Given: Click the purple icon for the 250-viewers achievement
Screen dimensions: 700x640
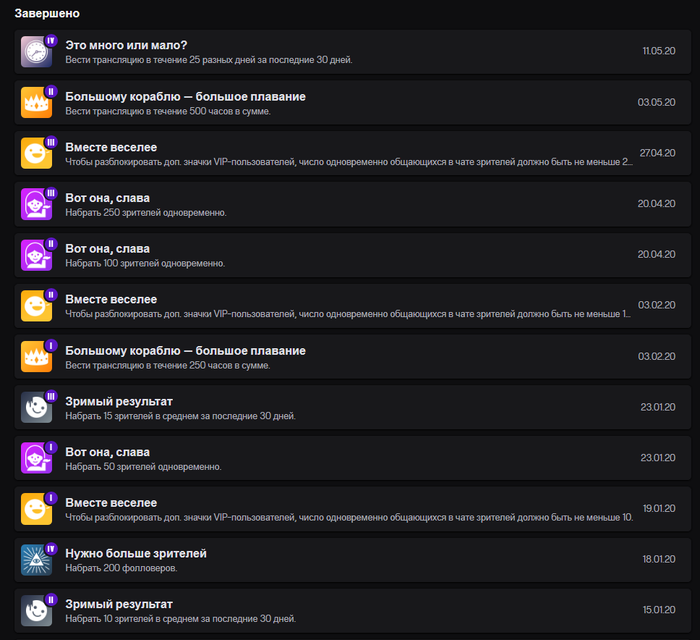Looking at the screenshot, I should pos(37,204).
